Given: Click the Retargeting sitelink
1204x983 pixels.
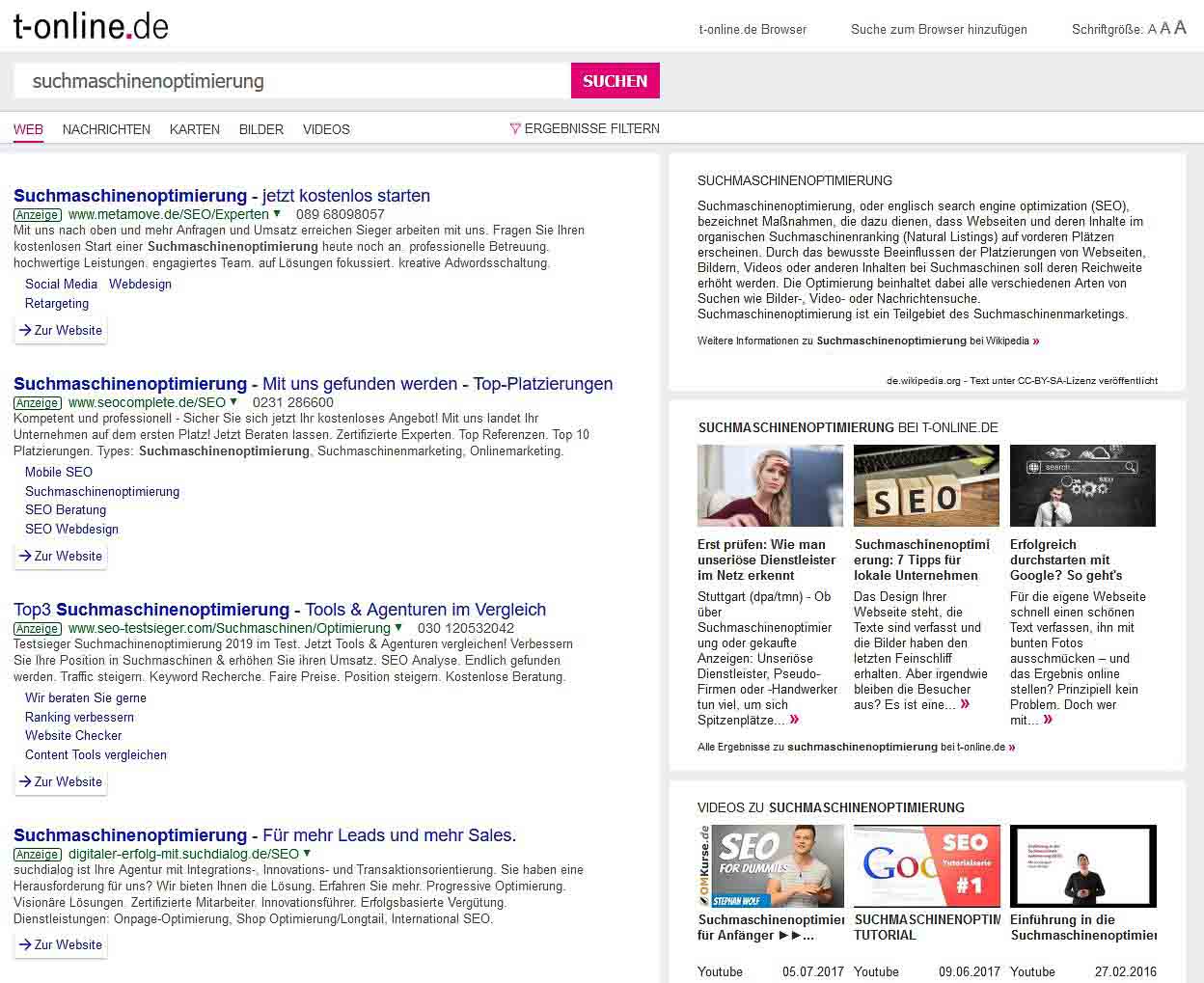Looking at the screenshot, I should (x=57, y=303).
